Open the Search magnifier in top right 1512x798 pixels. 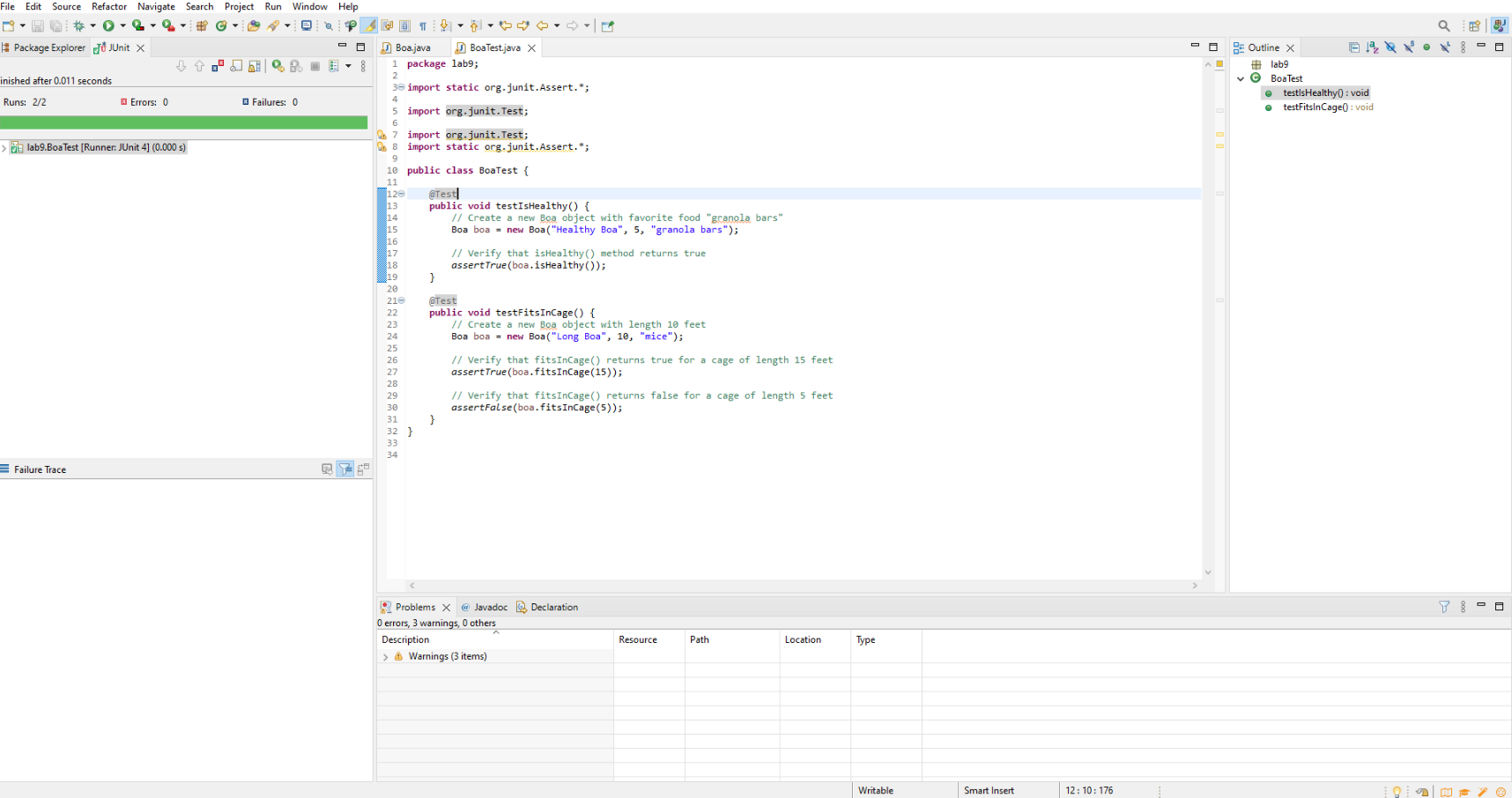1444,26
